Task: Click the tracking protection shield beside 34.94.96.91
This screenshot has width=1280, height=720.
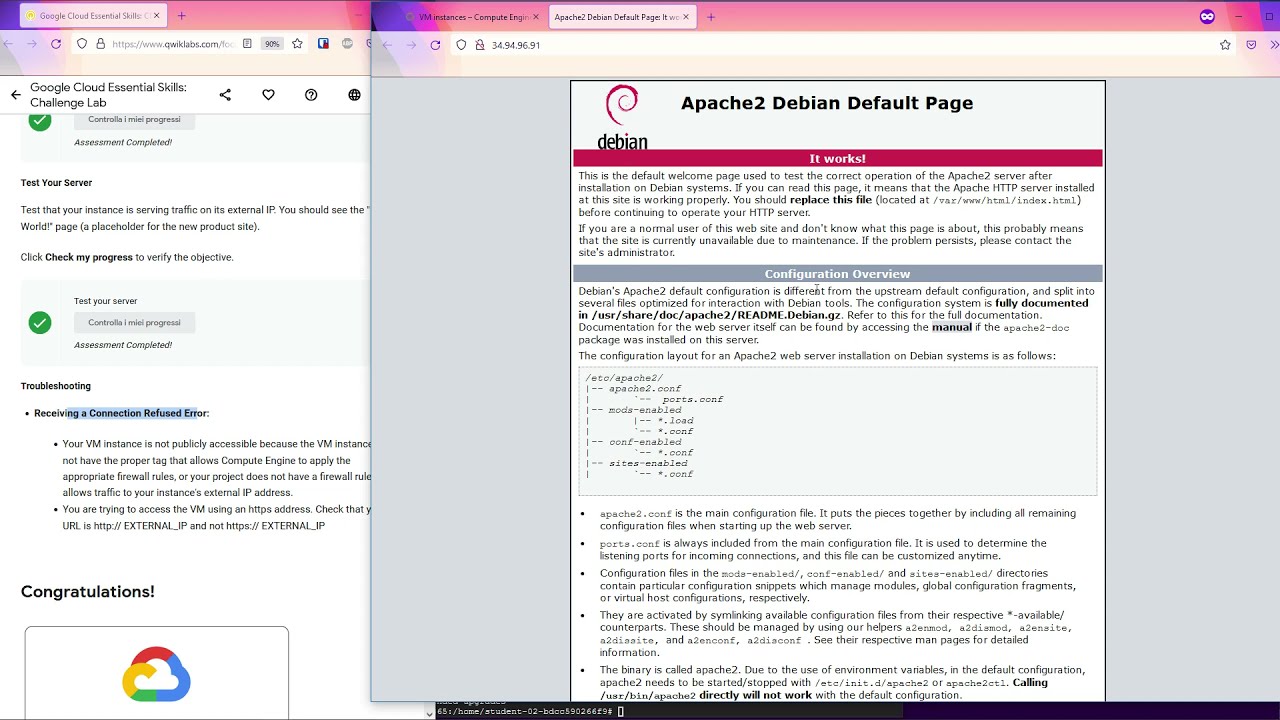Action: 461,45
